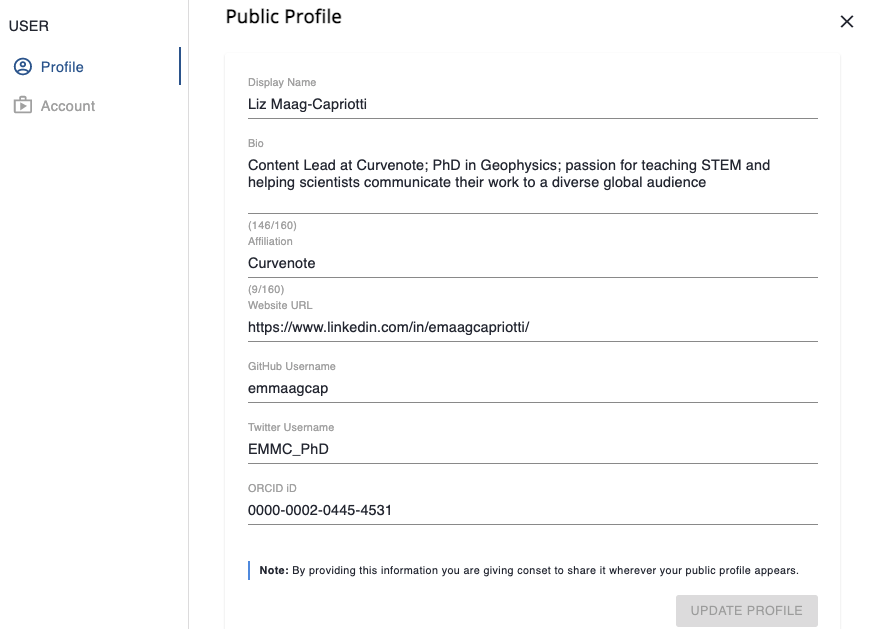Click the Public Profile heading

283,17
